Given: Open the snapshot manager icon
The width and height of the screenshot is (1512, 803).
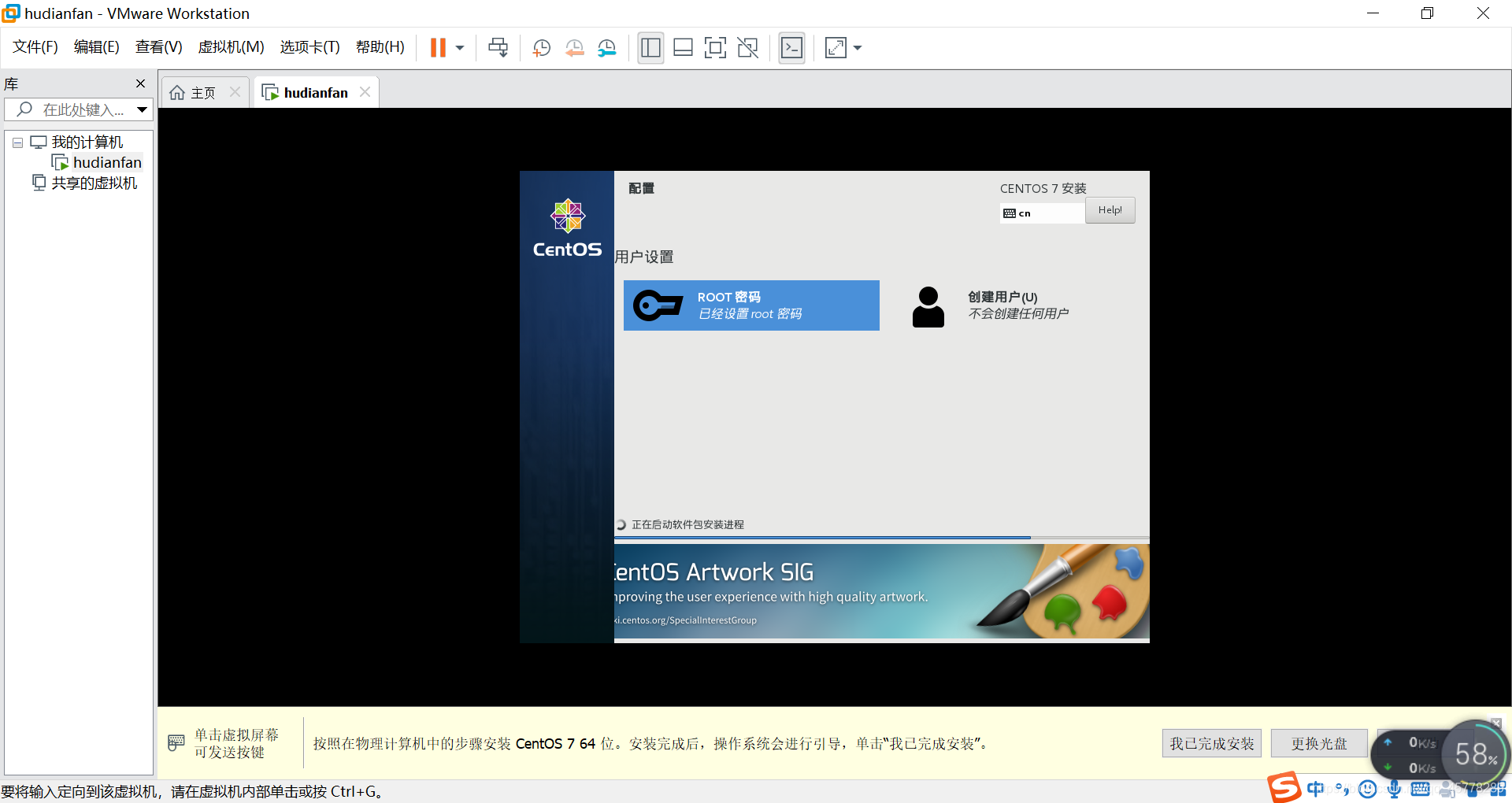Looking at the screenshot, I should coord(606,48).
